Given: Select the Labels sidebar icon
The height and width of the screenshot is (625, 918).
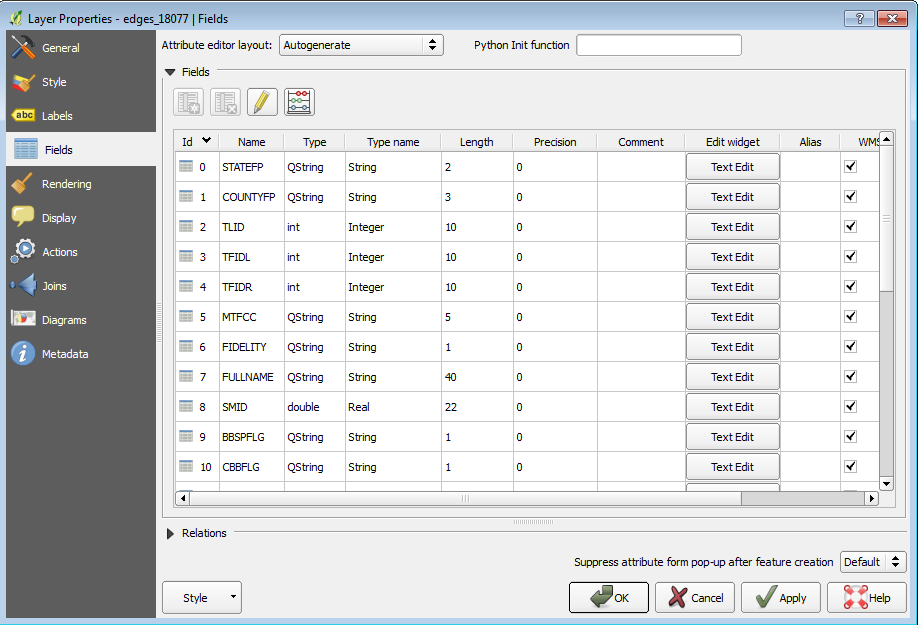Looking at the screenshot, I should coord(23,116).
